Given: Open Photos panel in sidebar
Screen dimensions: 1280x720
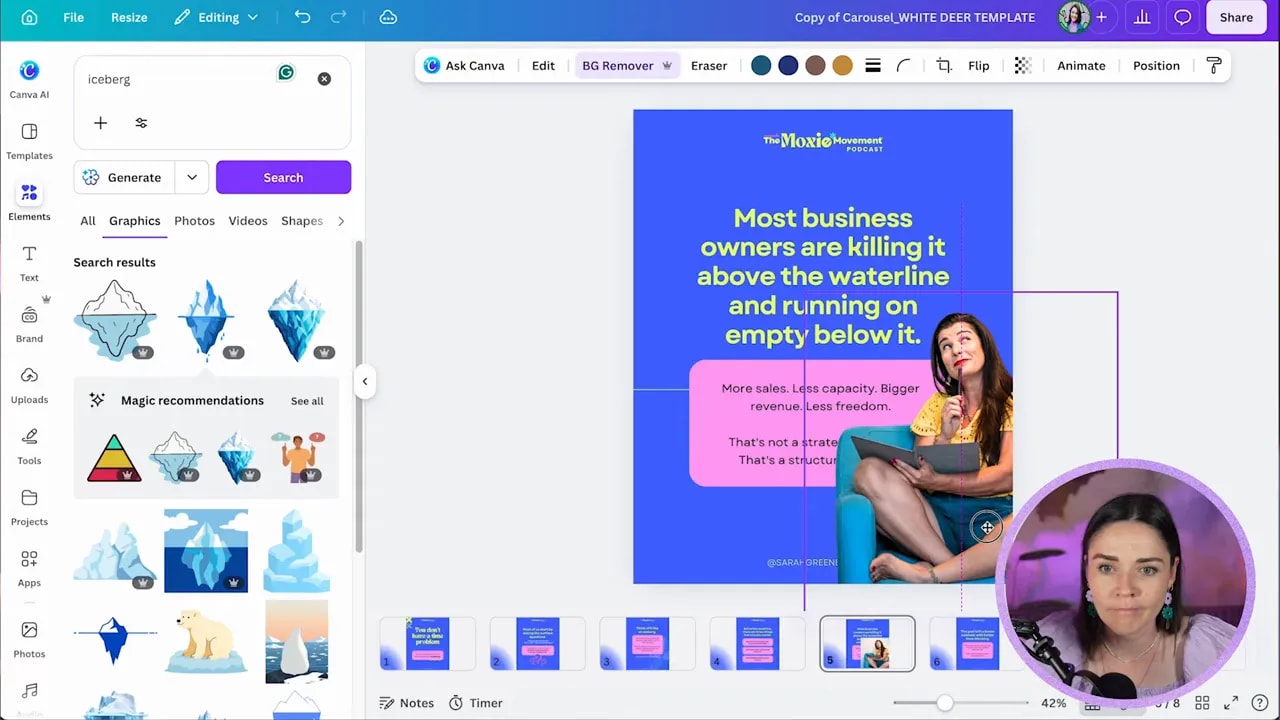Looking at the screenshot, I should pyautogui.click(x=29, y=639).
